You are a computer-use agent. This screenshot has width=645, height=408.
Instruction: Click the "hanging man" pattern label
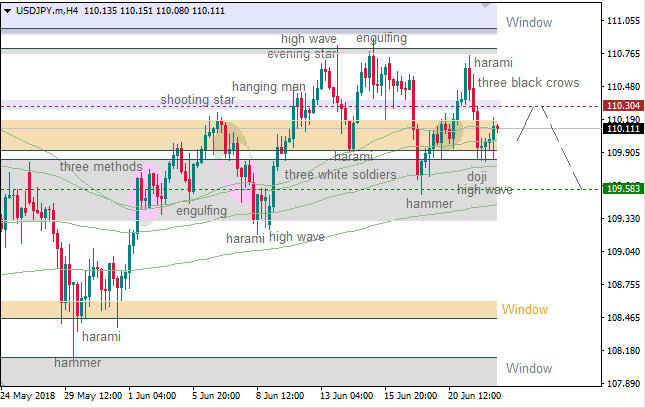point(268,87)
